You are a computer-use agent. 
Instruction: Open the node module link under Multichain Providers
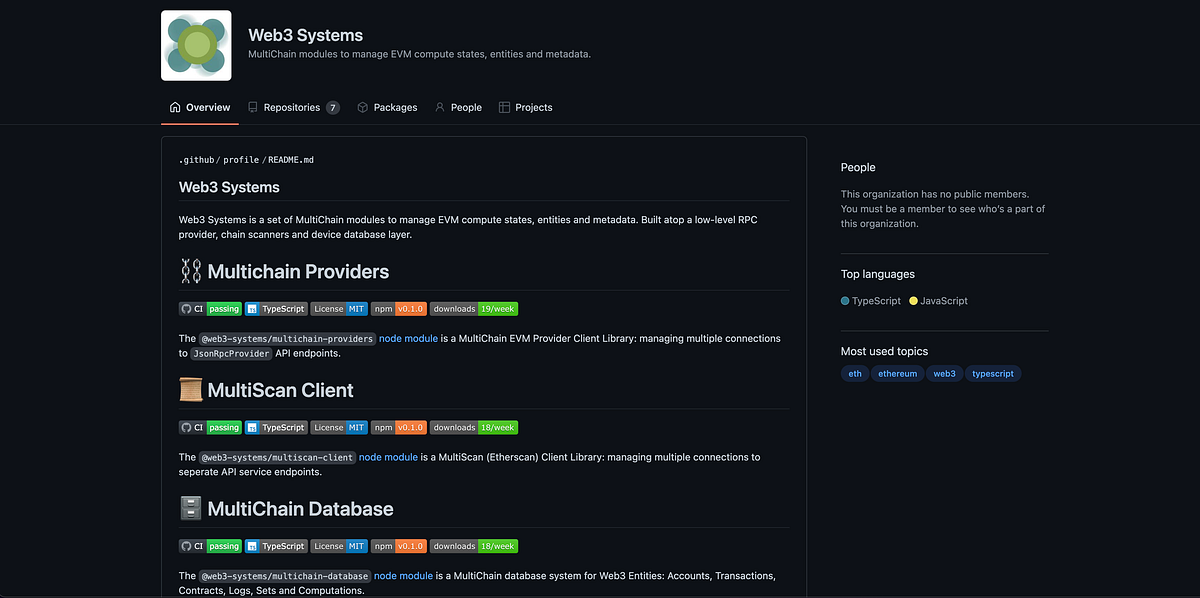tap(408, 338)
